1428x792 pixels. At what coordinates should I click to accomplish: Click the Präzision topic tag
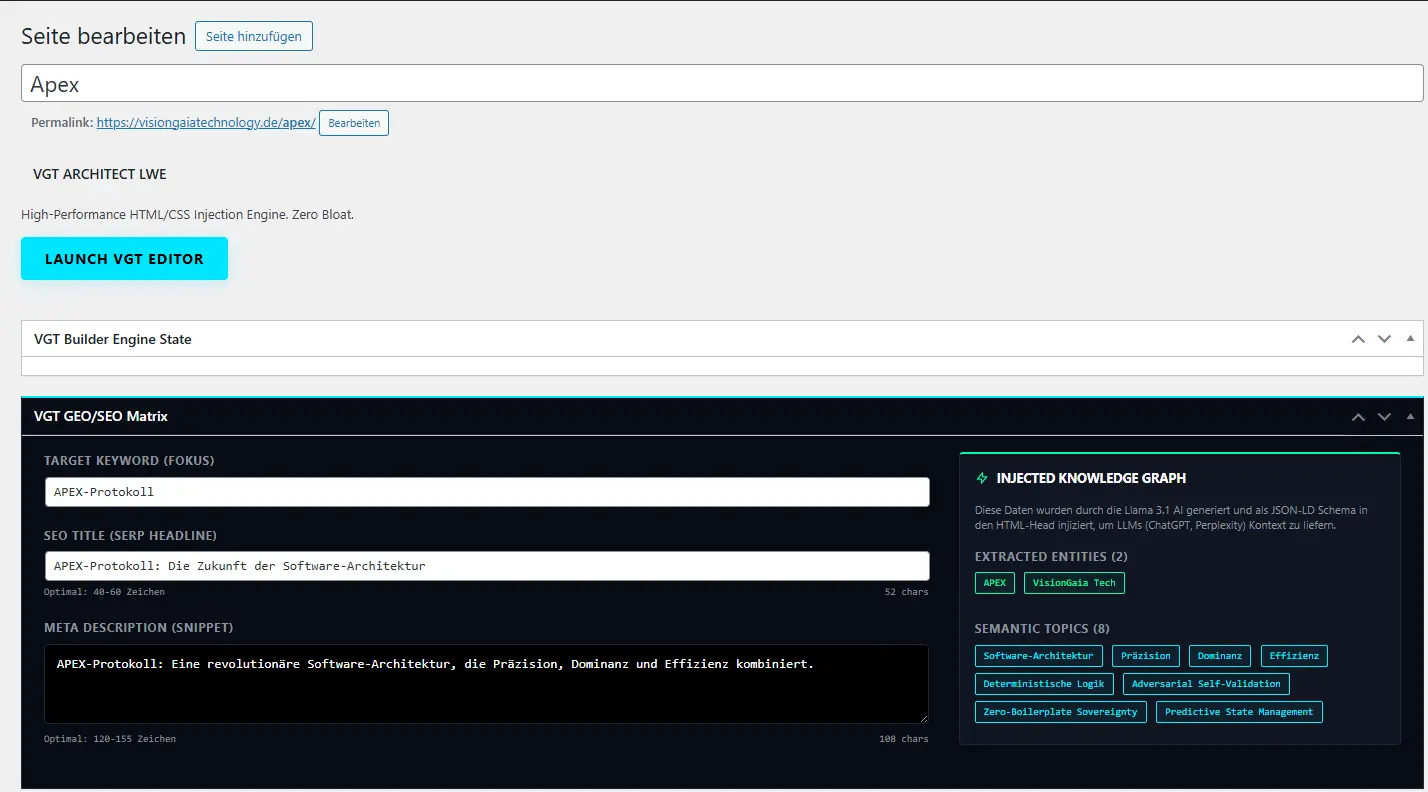[1146, 656]
